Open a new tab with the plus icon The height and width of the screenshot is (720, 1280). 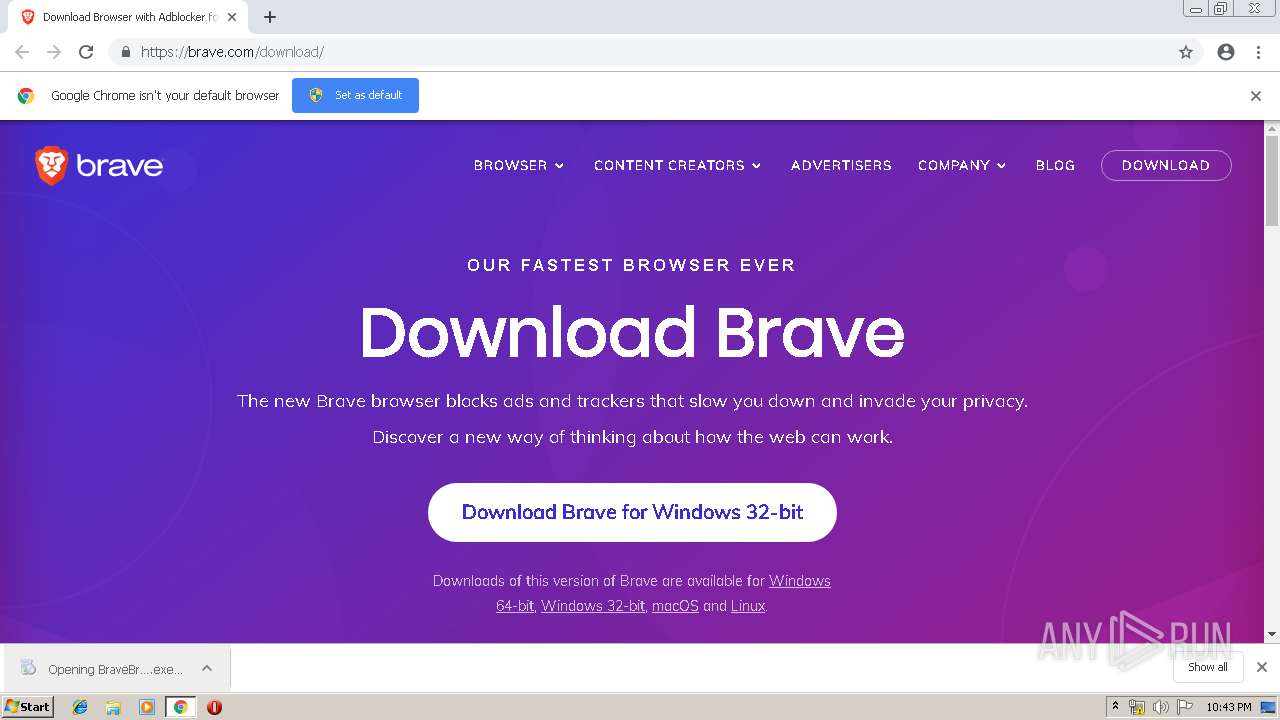(x=270, y=17)
